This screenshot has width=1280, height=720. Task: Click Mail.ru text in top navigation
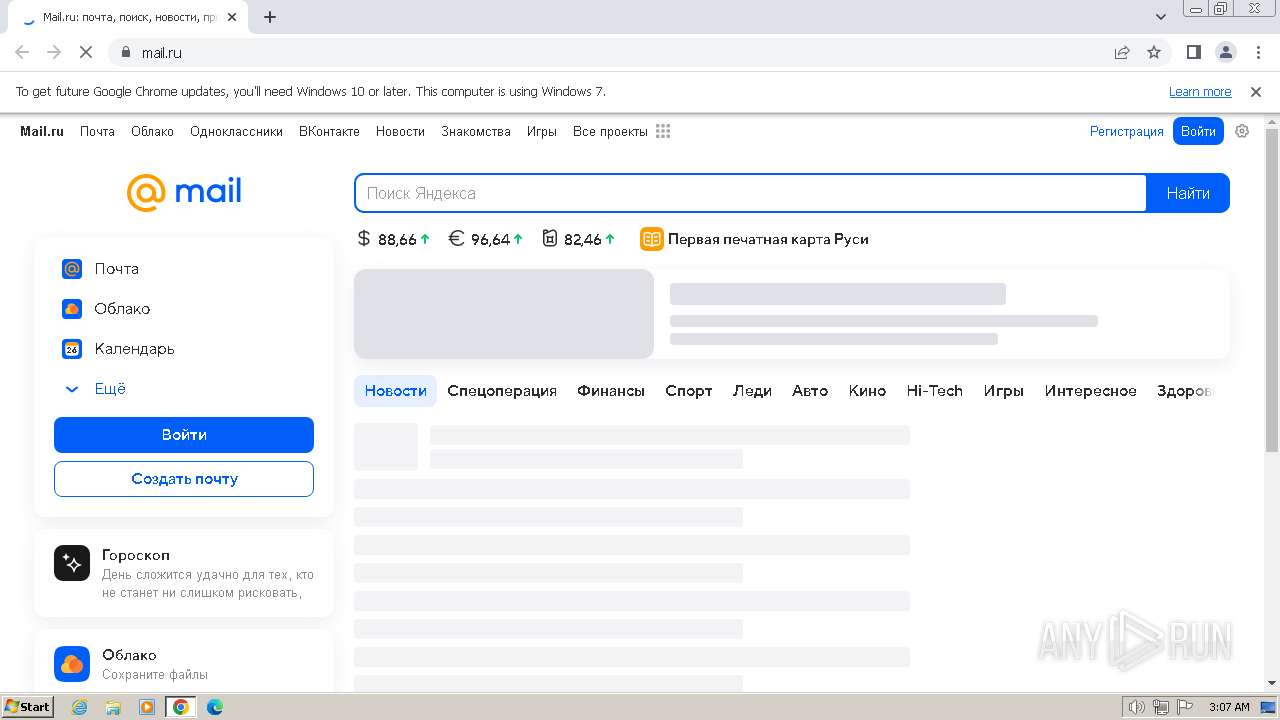pyautogui.click(x=42, y=131)
